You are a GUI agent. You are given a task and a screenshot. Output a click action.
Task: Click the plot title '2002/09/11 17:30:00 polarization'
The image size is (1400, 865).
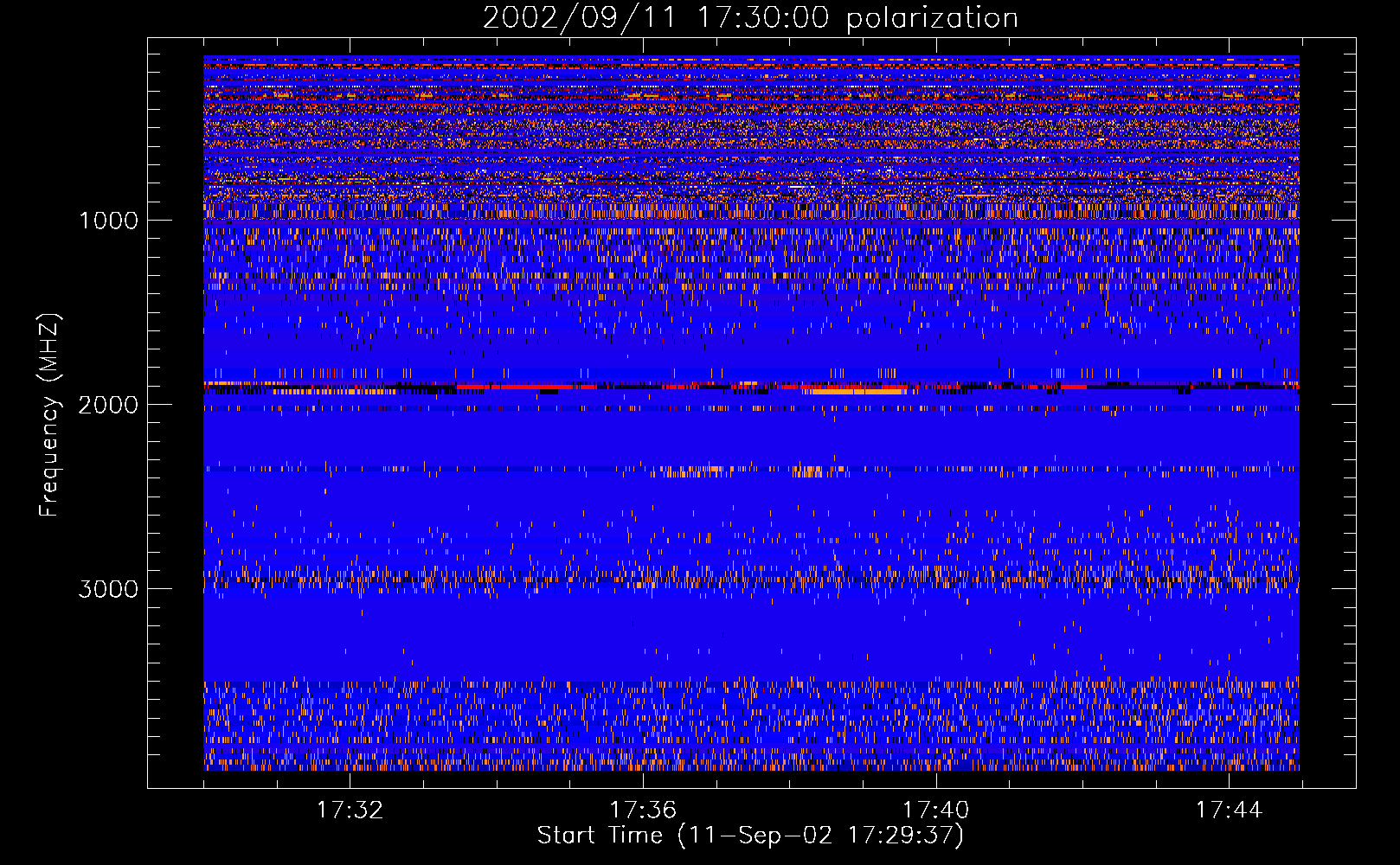pos(750,18)
